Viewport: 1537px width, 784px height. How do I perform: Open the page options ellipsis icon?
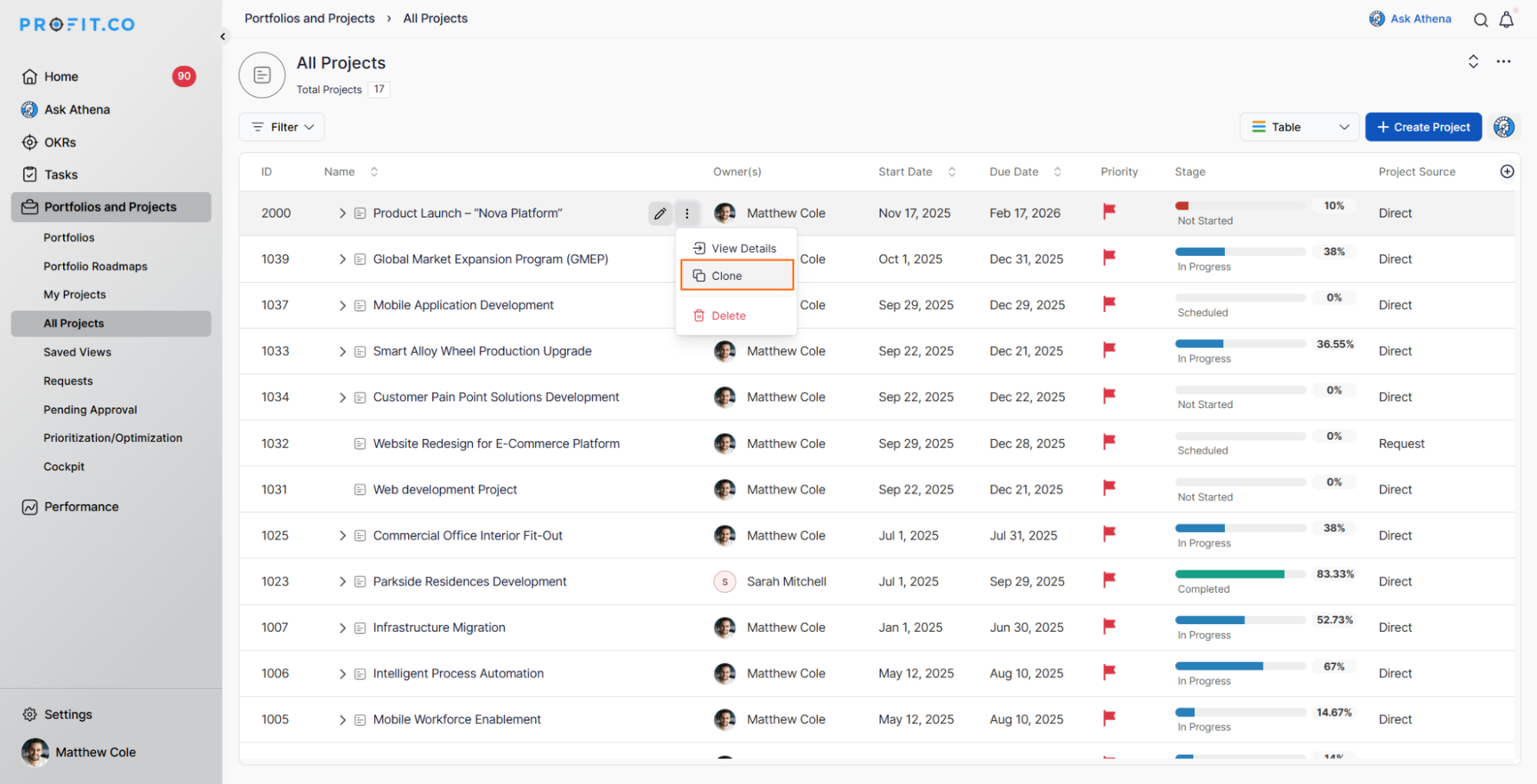click(1503, 61)
